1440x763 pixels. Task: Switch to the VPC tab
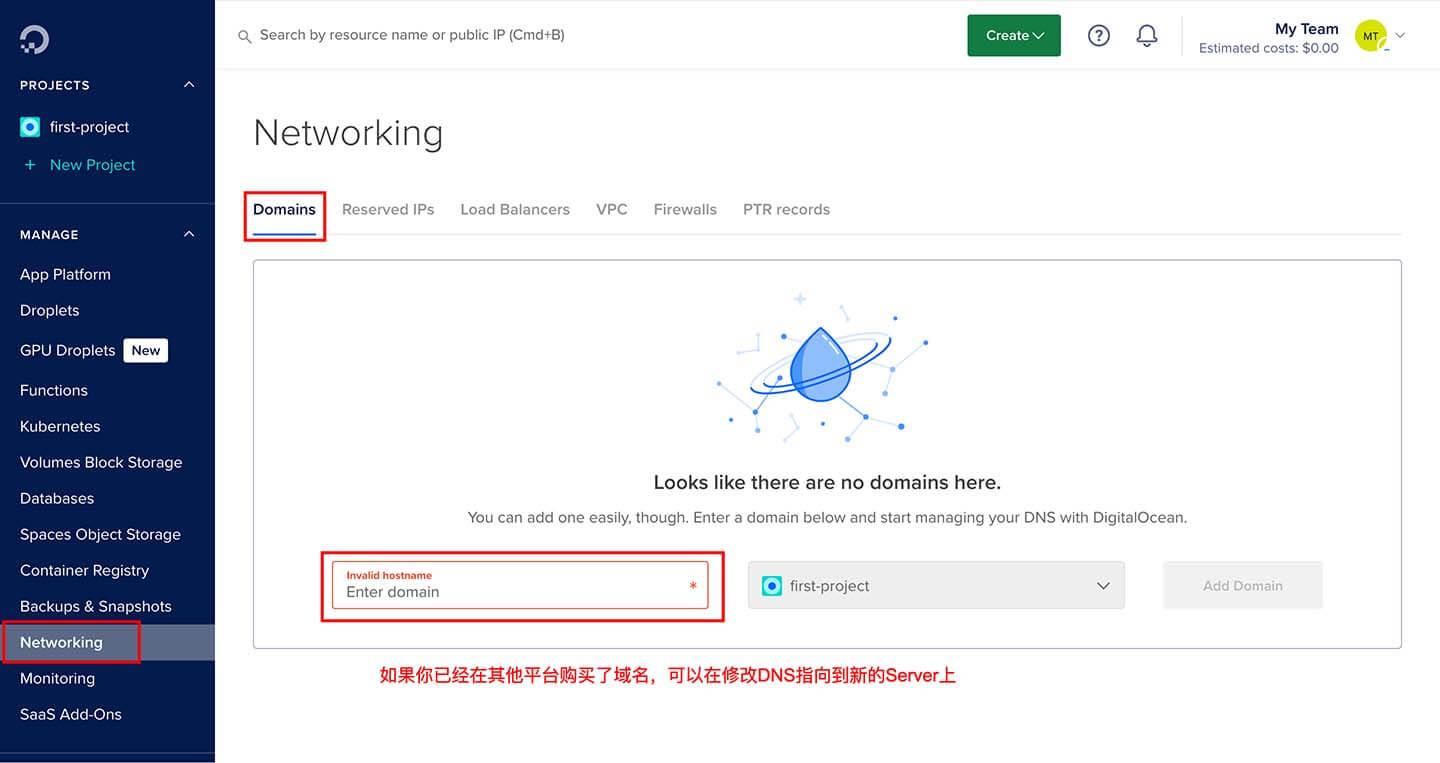tap(612, 210)
